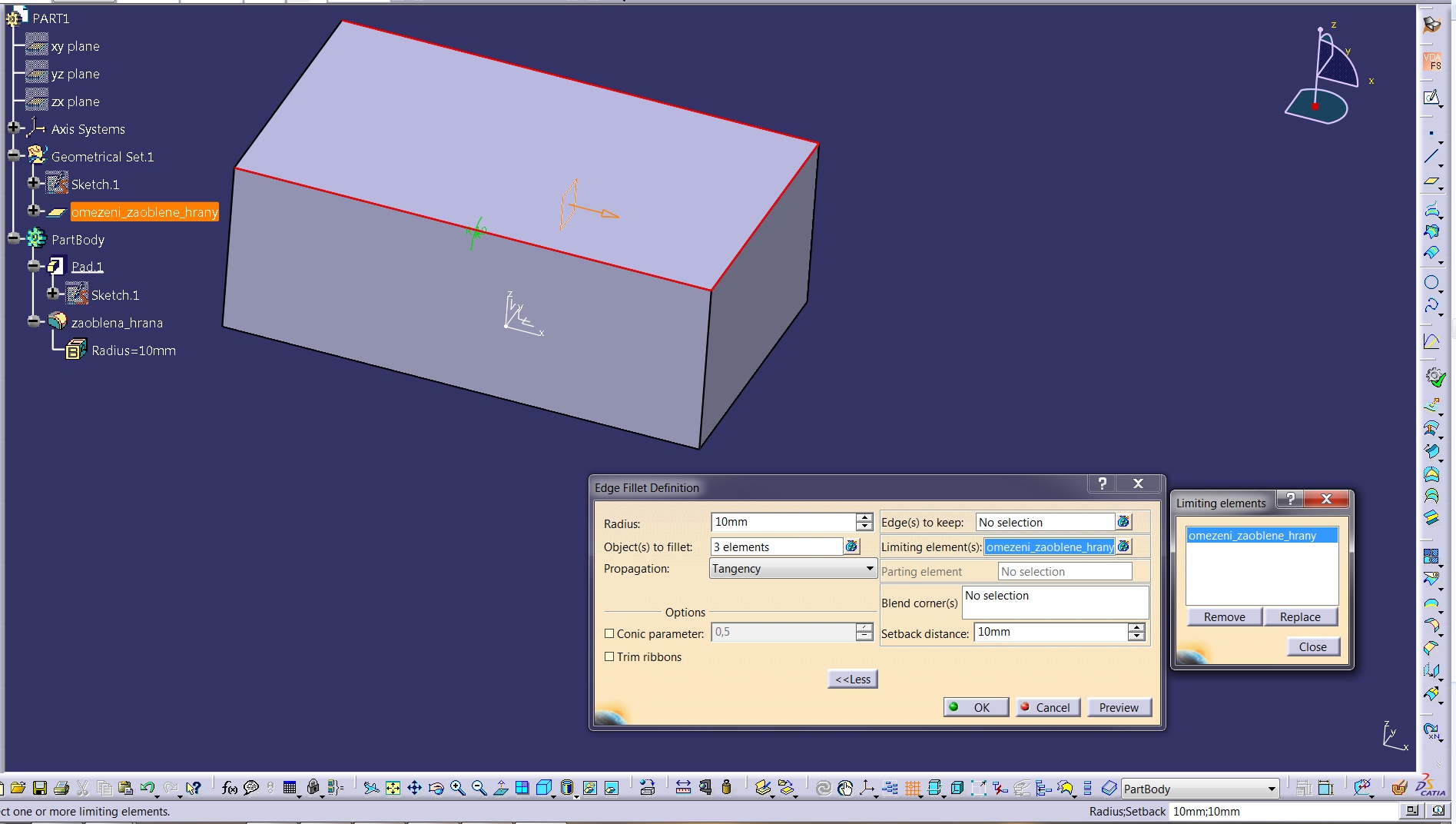
Task: Click the Formula f(x) icon
Action: point(229,788)
